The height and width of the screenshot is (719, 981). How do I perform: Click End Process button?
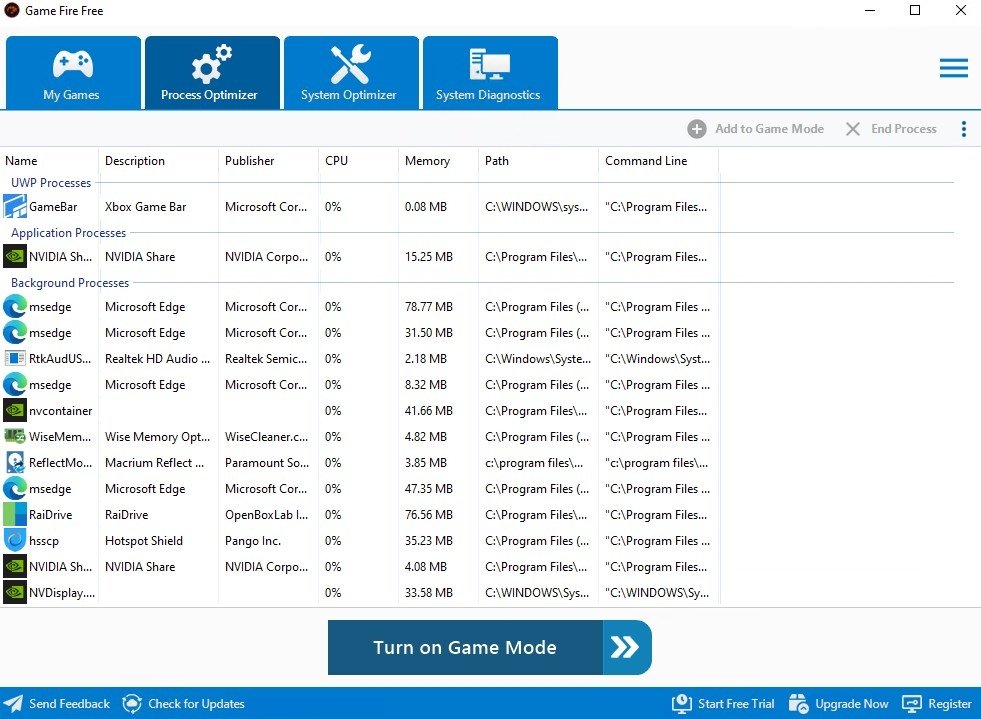891,129
